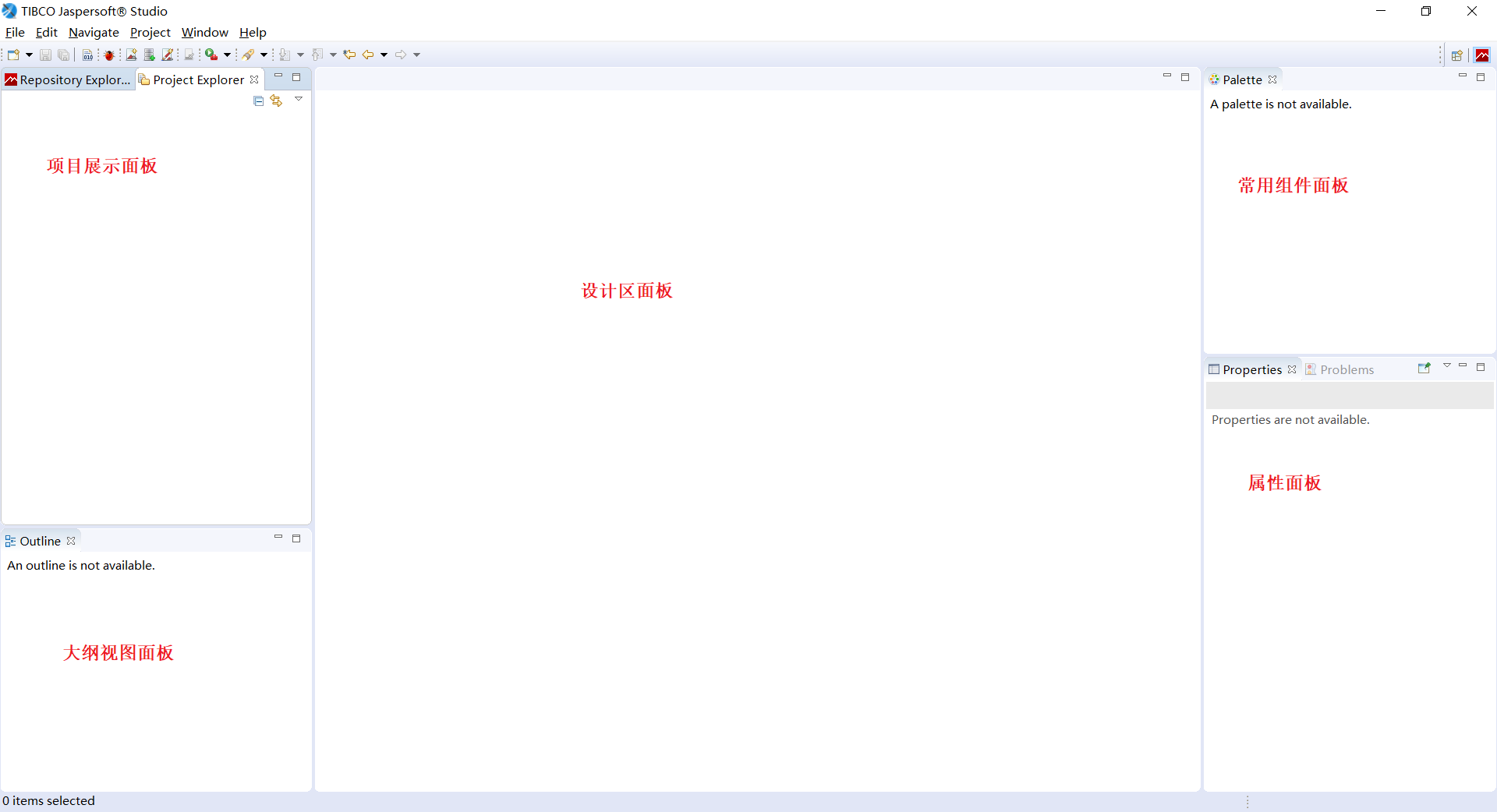Open the Window menu
This screenshot has width=1497, height=812.
coord(204,32)
